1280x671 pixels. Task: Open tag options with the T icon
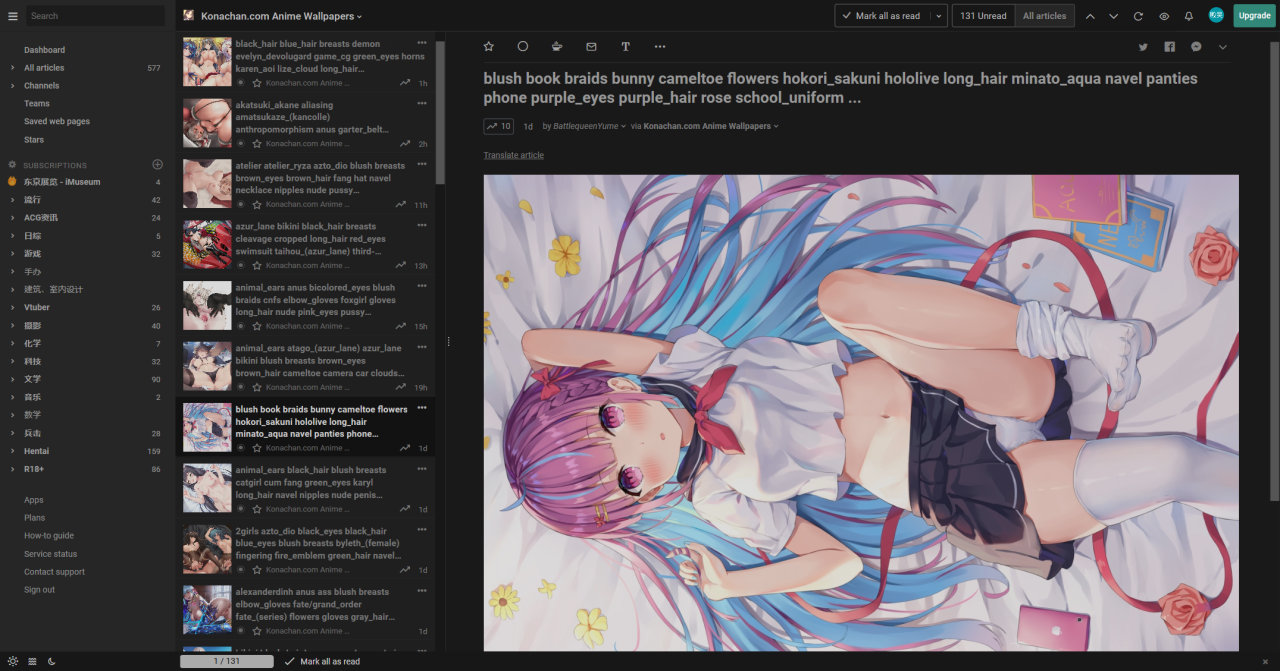(x=625, y=46)
